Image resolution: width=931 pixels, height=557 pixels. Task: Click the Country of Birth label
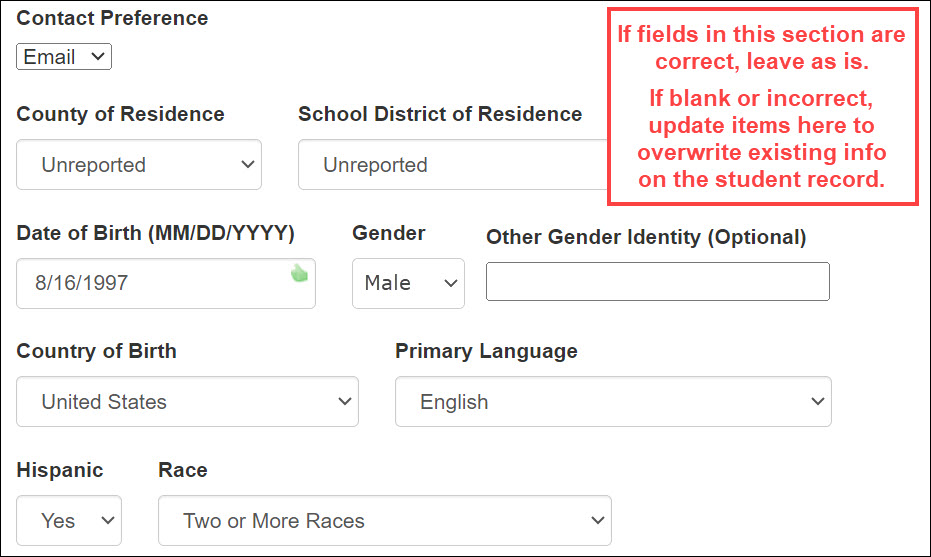tap(96, 351)
